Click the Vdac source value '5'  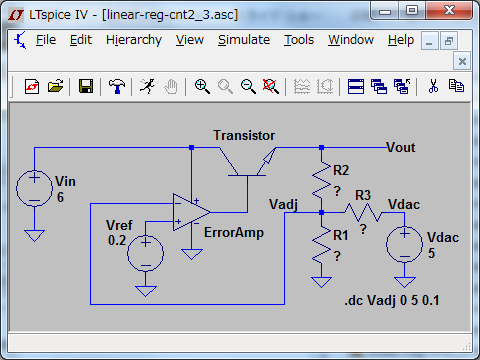431,253
